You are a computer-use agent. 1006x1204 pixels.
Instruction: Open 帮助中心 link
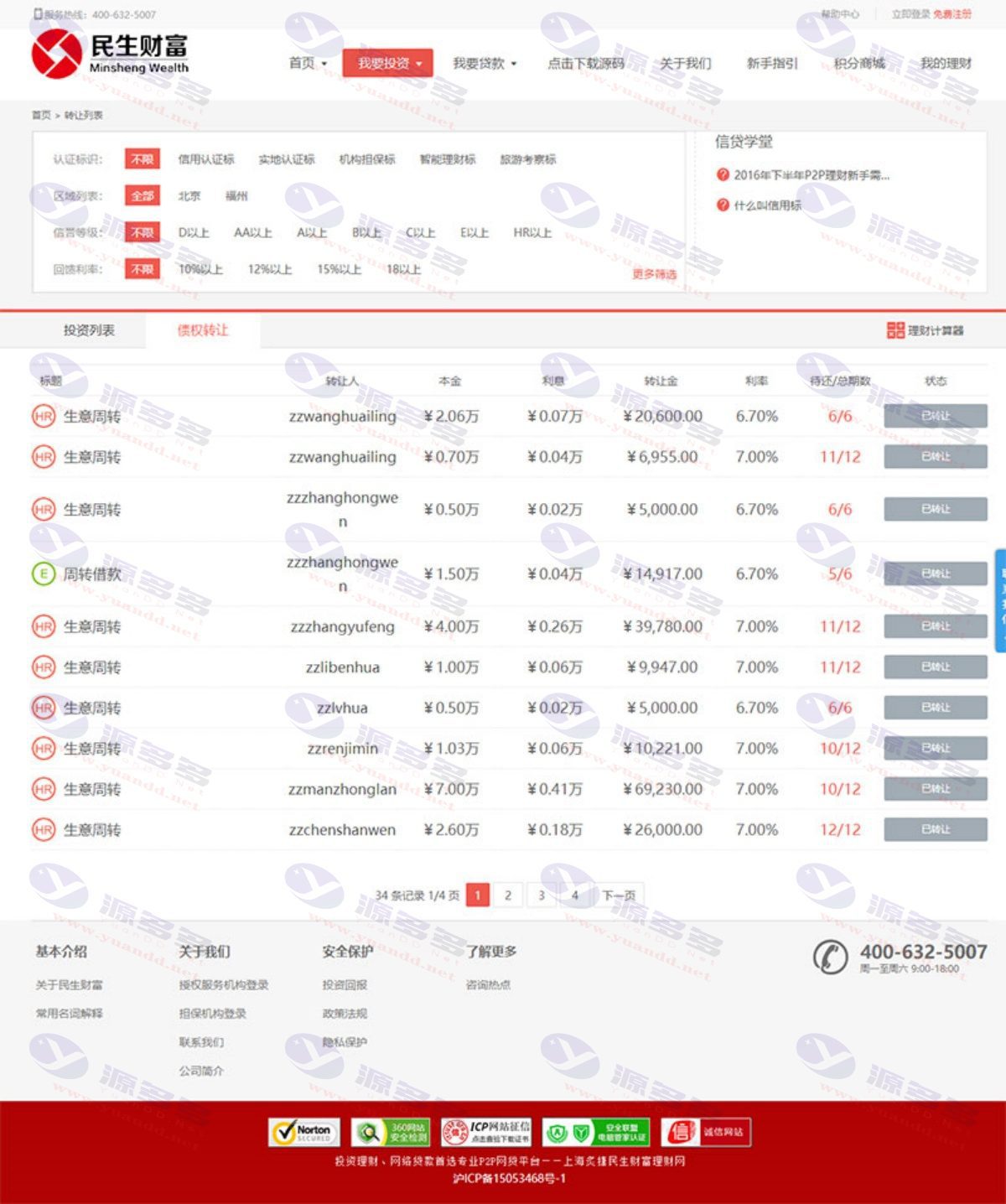tap(840, 14)
